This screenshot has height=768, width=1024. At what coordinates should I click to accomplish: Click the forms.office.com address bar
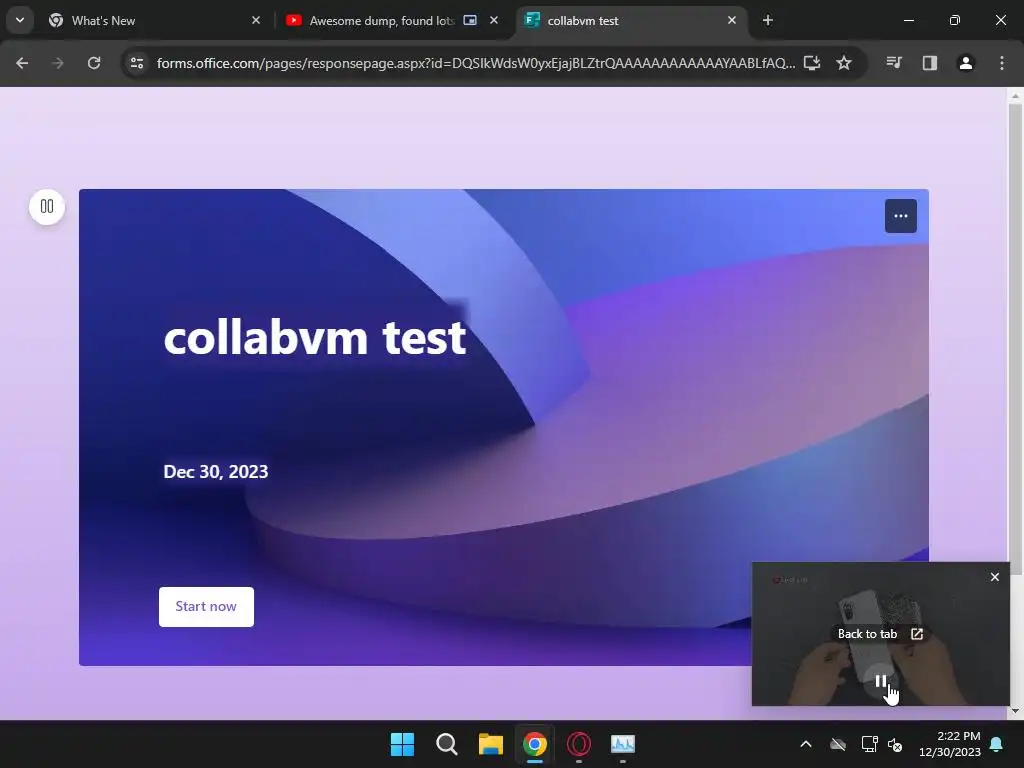click(x=475, y=63)
